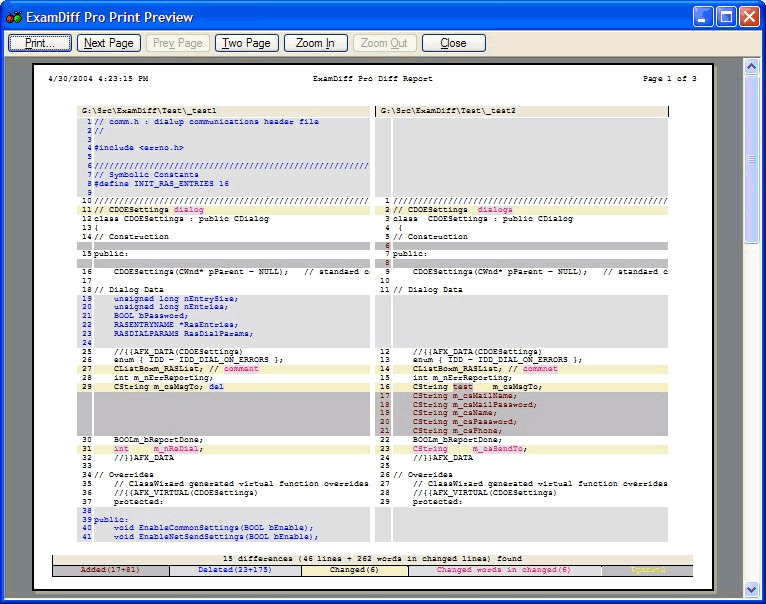Screen dimensions: 766x604
Task: Switch to Two Page view
Action: click(x=246, y=43)
